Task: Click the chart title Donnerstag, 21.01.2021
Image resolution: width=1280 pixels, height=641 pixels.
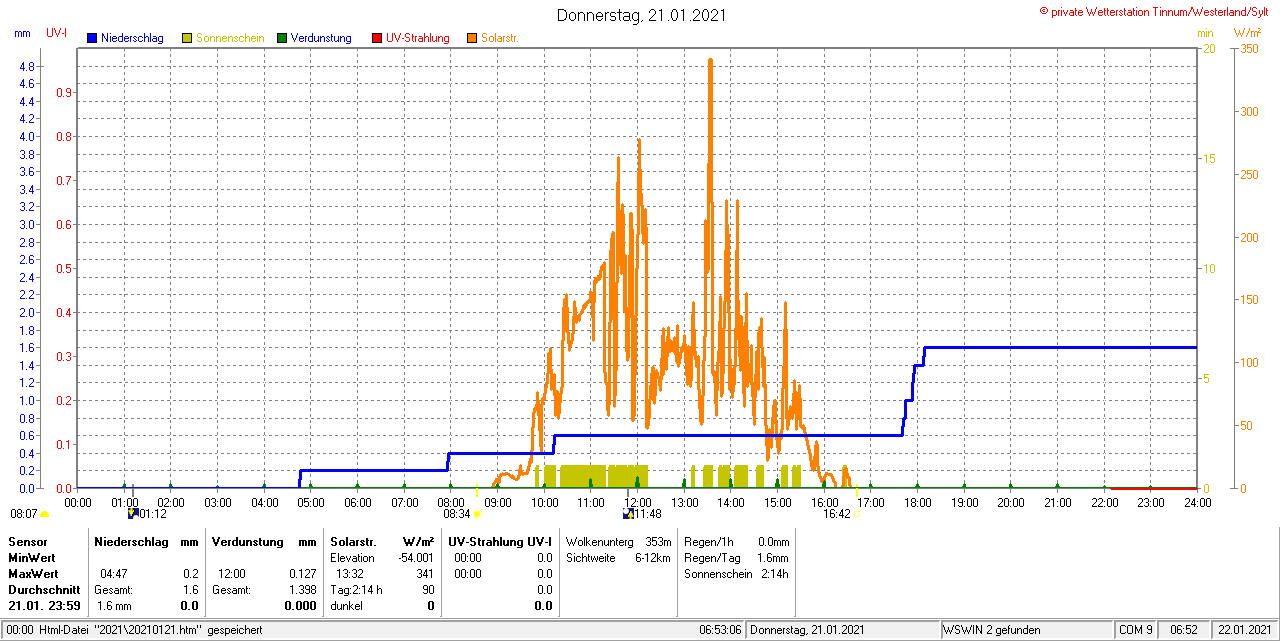Action: 642,15
